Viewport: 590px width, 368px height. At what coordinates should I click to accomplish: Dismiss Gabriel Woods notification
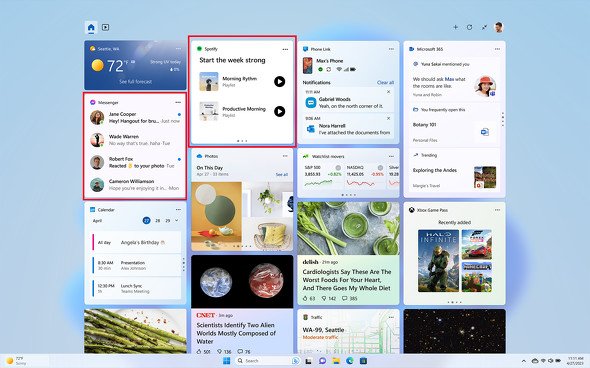tap(389, 92)
